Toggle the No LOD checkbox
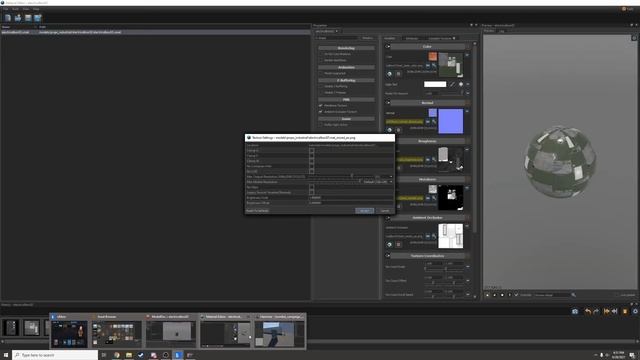This screenshot has width=640, height=360. [311, 171]
